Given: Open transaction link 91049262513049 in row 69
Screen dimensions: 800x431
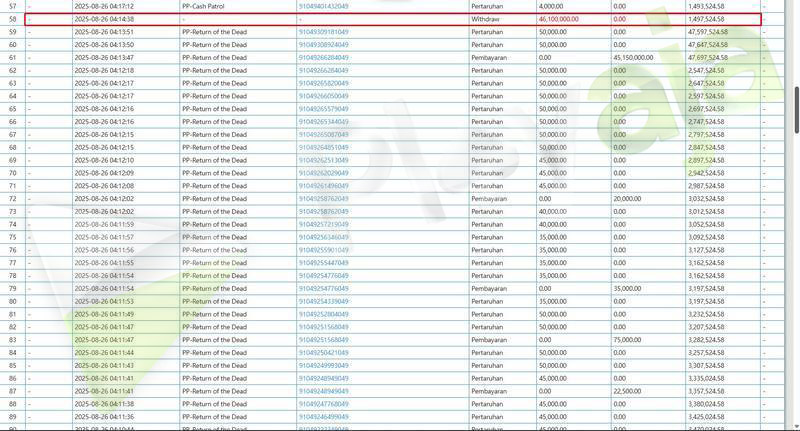Looking at the screenshot, I should click(323, 160).
